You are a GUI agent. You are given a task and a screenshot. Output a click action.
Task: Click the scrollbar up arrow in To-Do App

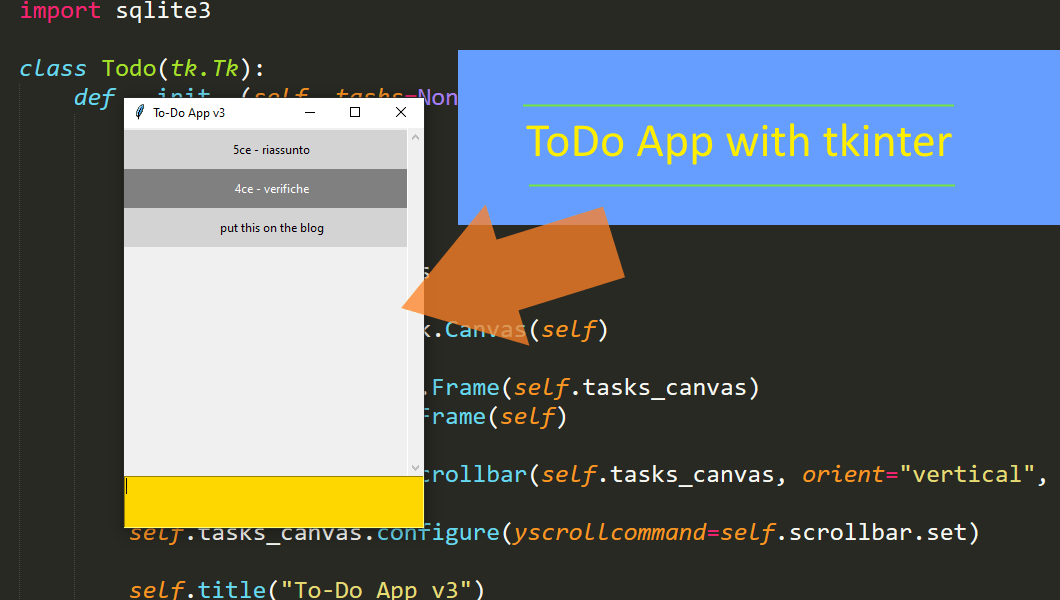click(x=415, y=137)
